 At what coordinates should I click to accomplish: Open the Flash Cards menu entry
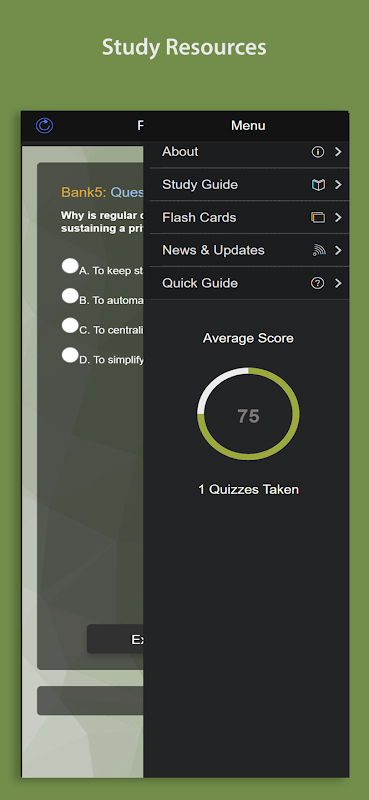tap(250, 217)
